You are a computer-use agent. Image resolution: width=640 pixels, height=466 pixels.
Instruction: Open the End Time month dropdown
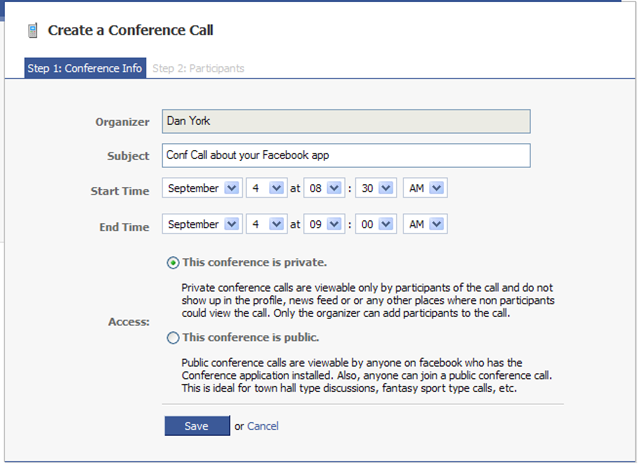click(203, 225)
